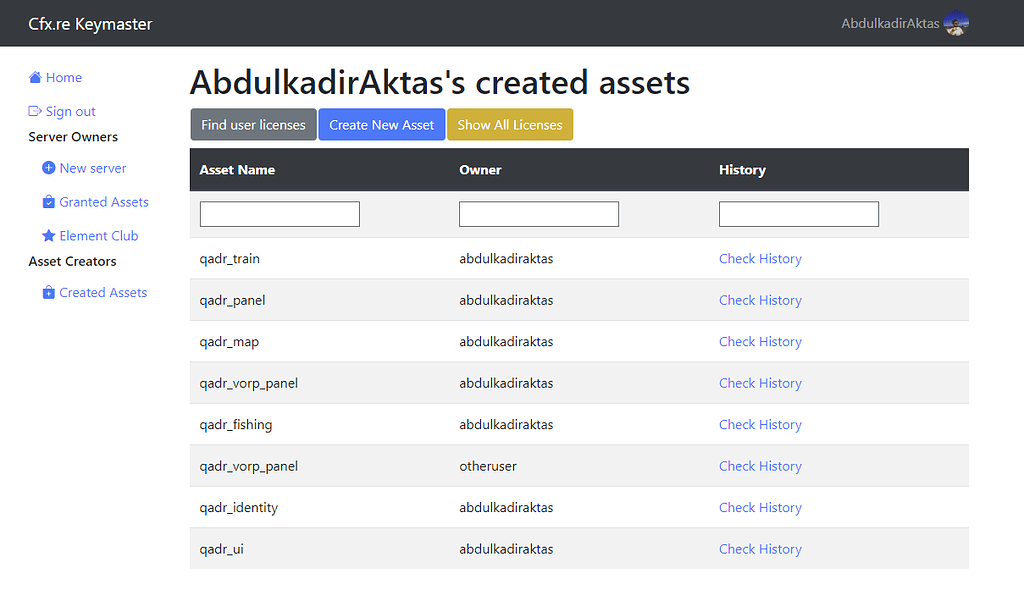Viewport: 1024px width, 612px height.
Task: Click the History column filter field
Action: coord(798,213)
